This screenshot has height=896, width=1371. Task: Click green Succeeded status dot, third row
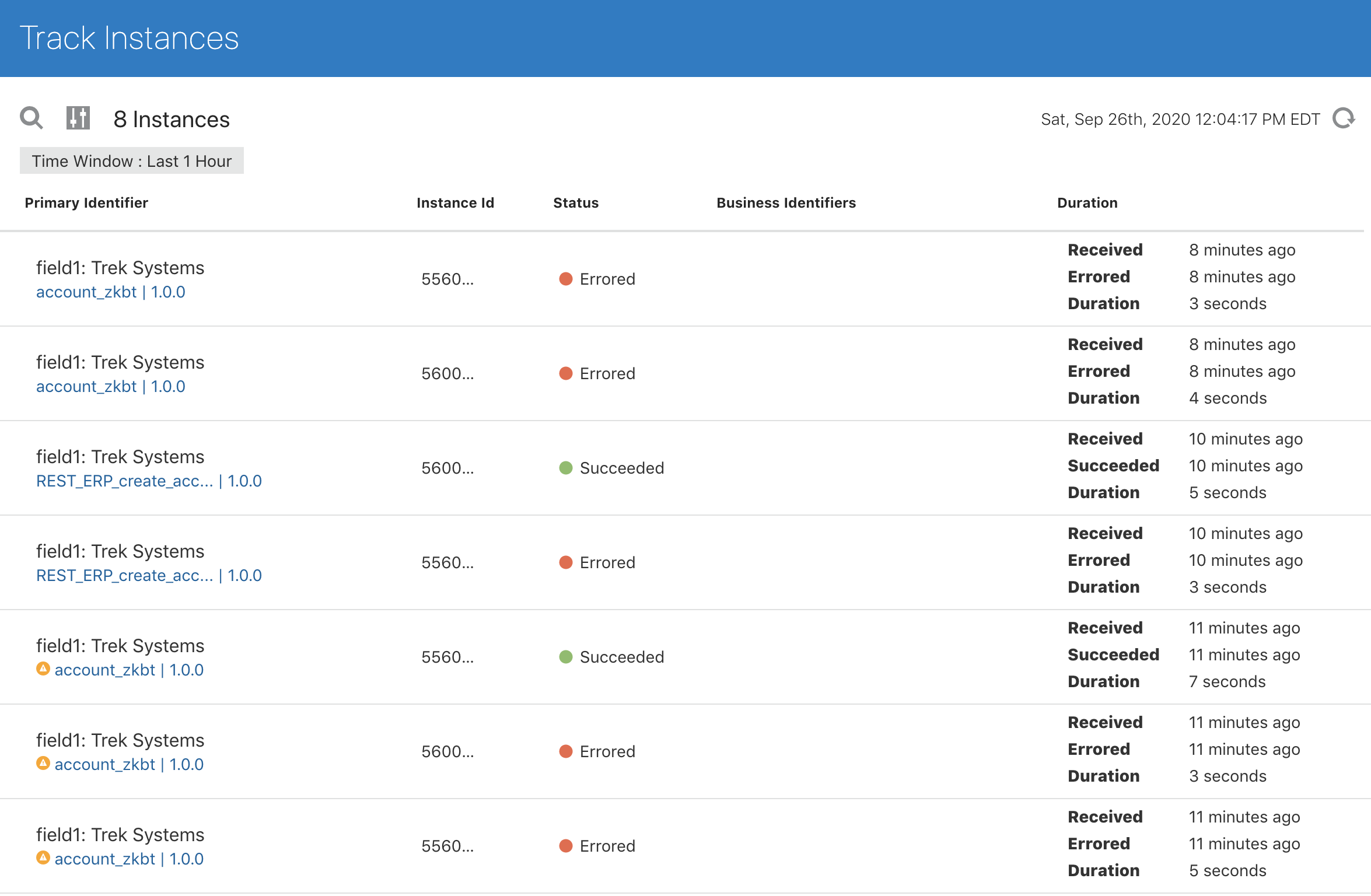pos(565,468)
